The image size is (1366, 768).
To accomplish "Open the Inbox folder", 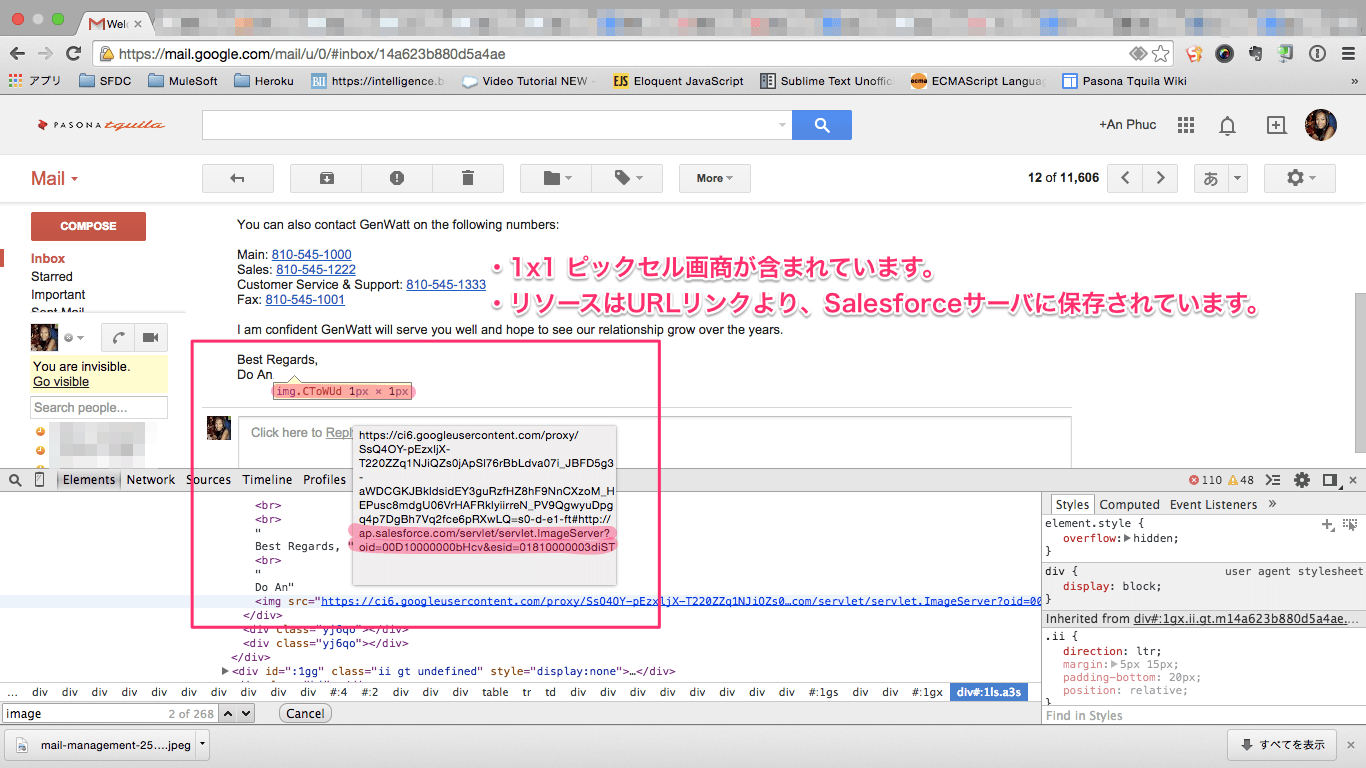I will coord(48,259).
